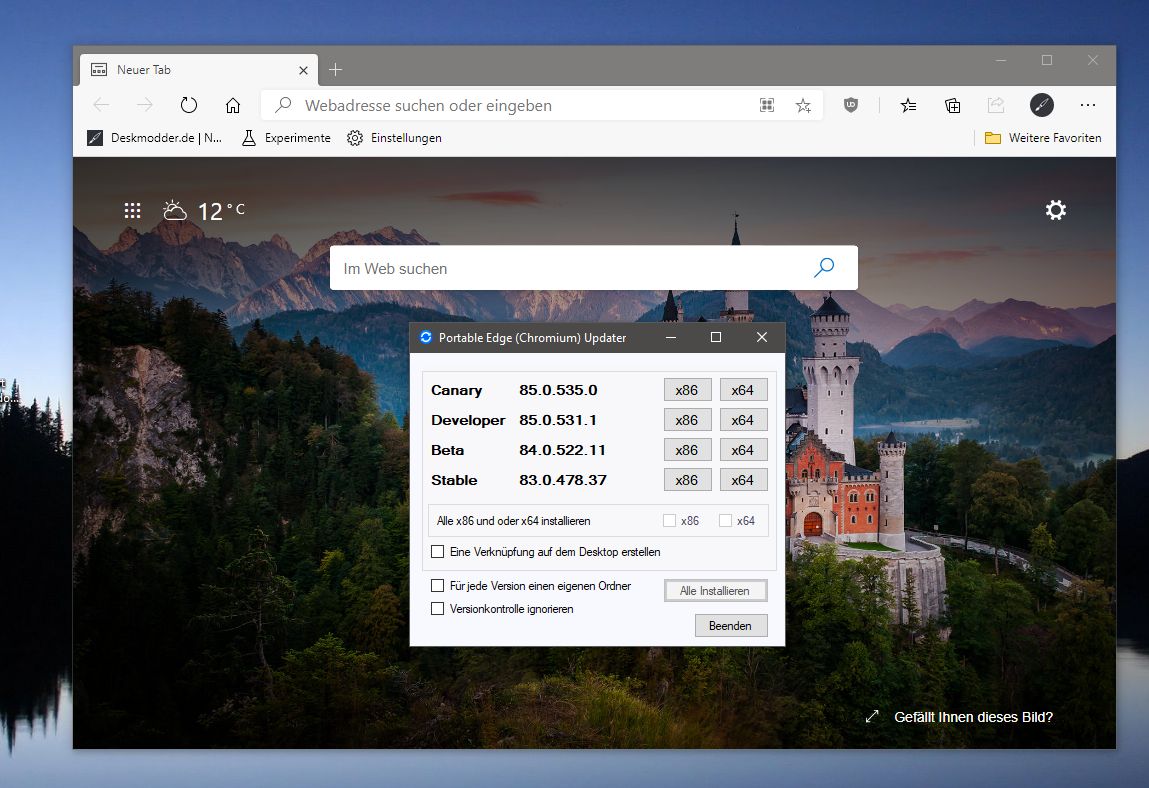Install Canary x86 version
This screenshot has width=1149, height=788.
tap(687, 390)
